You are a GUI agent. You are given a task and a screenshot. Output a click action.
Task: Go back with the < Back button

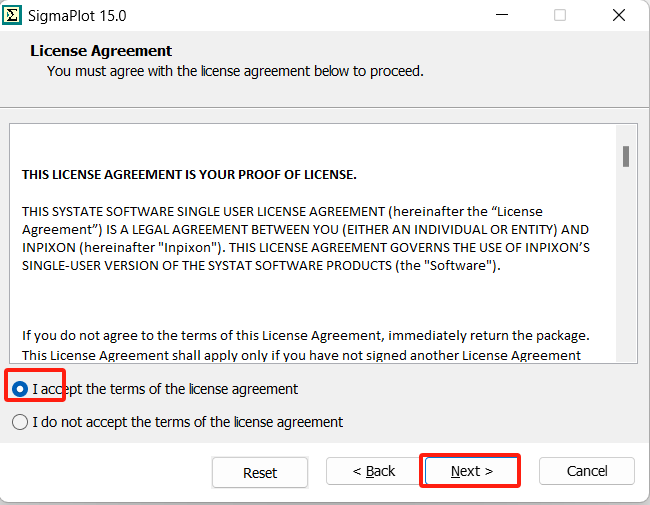click(374, 471)
